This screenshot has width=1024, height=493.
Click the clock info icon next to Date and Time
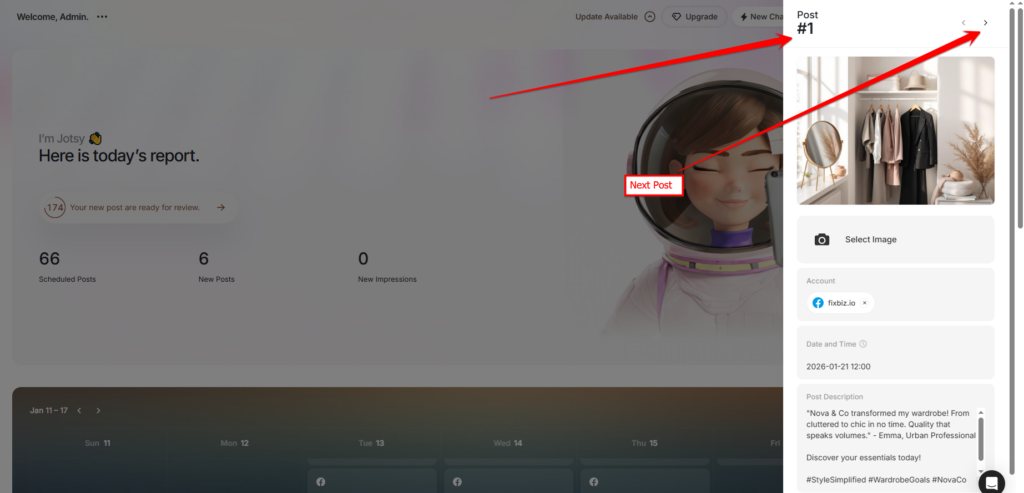(863, 344)
